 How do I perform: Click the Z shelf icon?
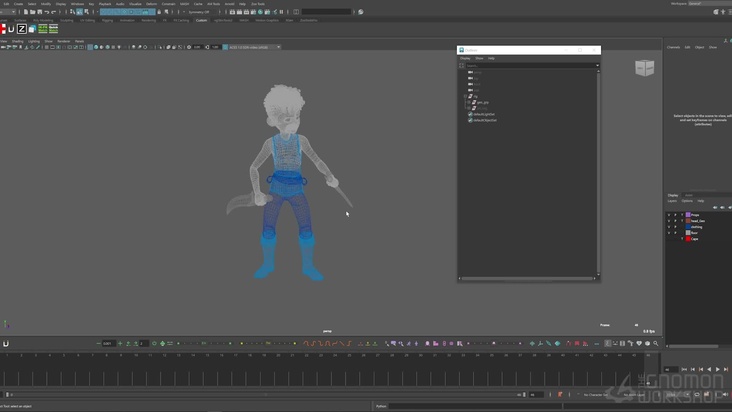coord(21,29)
